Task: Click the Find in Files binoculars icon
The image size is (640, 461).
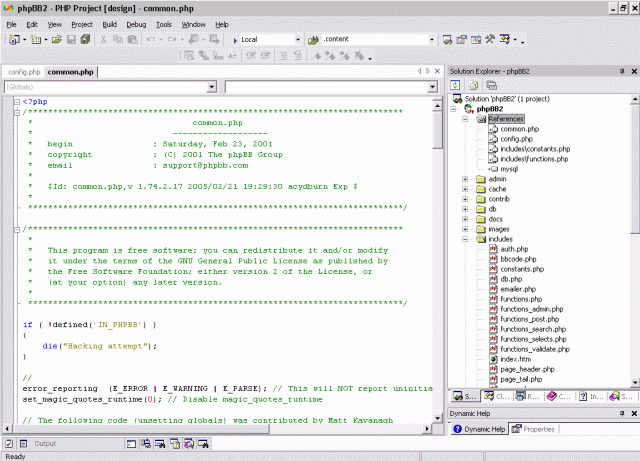Action: [x=313, y=40]
